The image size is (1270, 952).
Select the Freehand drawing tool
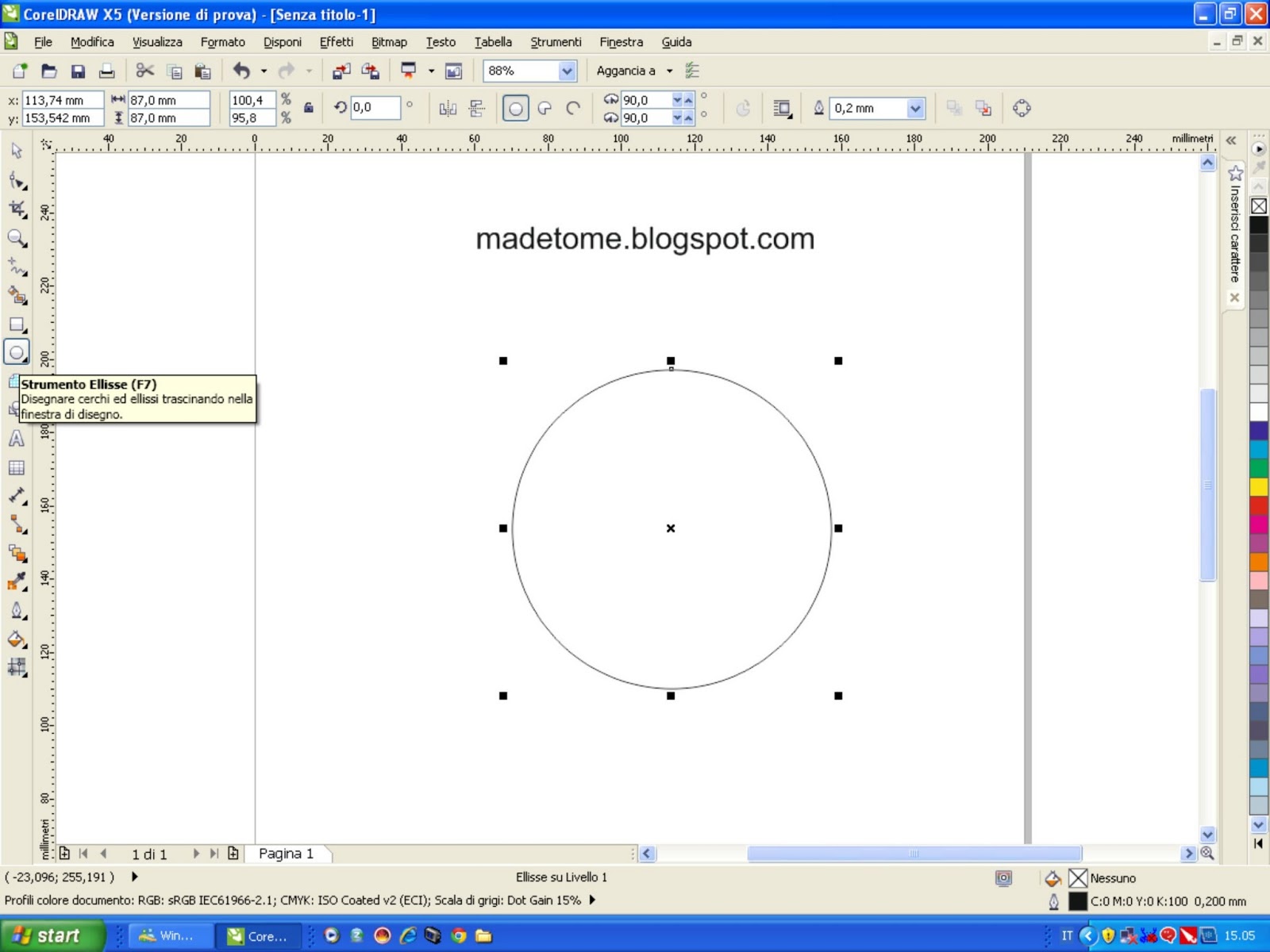[17, 267]
